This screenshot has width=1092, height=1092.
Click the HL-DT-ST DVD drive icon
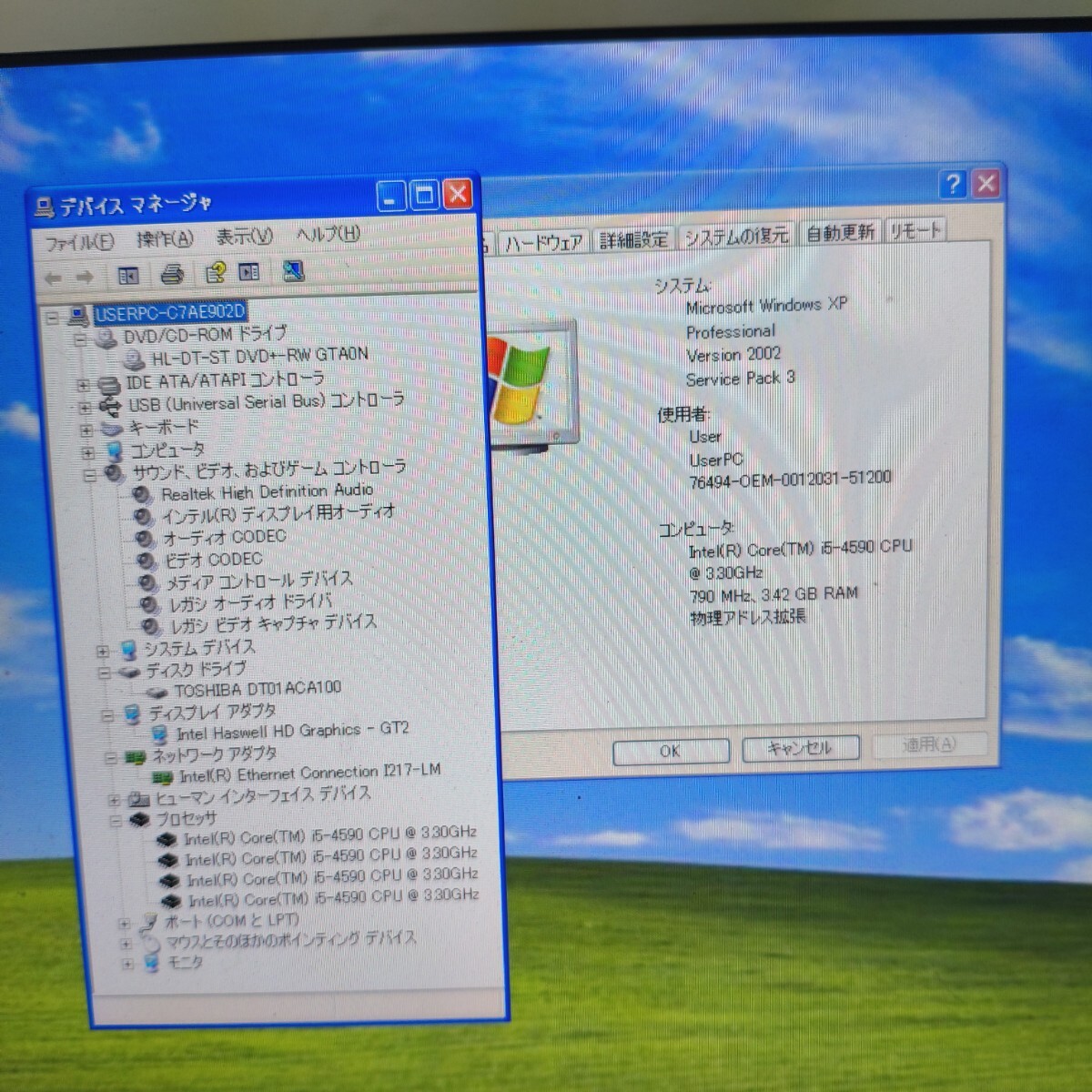(x=135, y=359)
